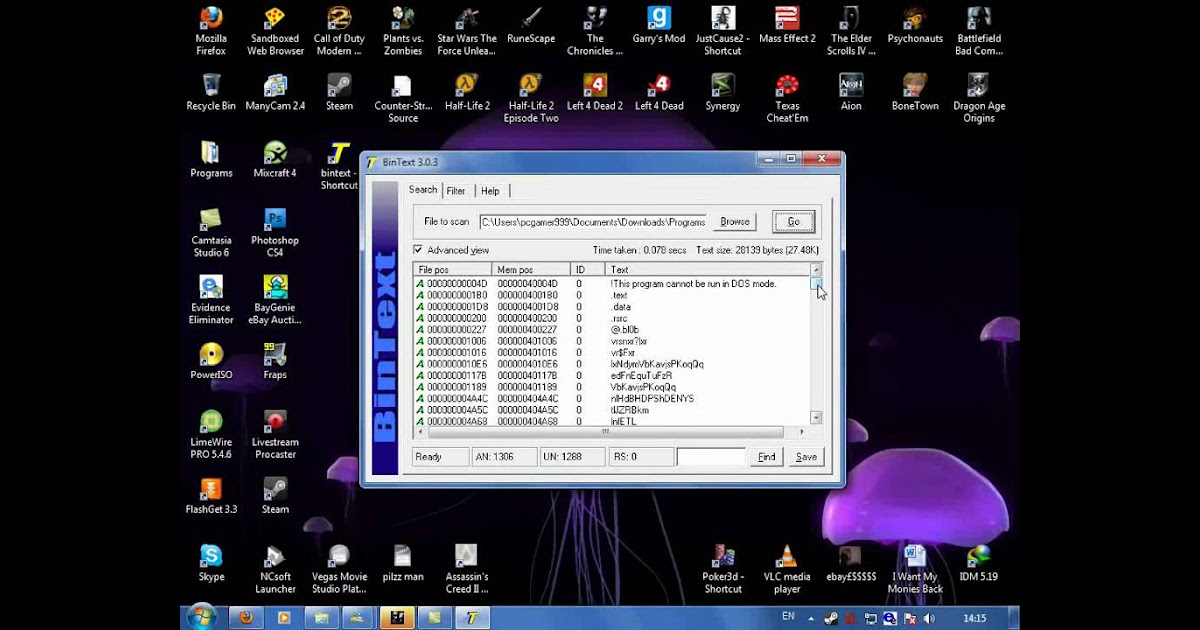Select the Synergy desktop icon
Image resolution: width=1200 pixels, height=630 pixels.
723,92
